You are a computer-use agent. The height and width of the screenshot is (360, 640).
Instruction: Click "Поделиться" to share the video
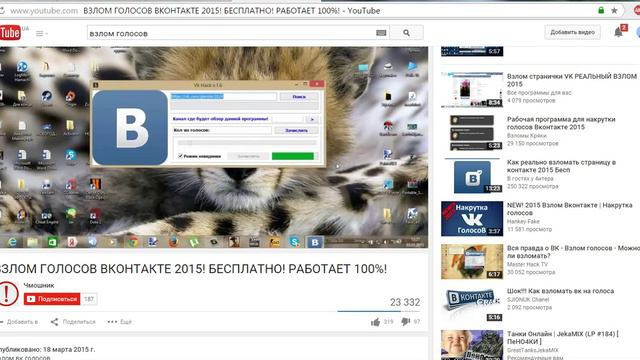pos(73,322)
